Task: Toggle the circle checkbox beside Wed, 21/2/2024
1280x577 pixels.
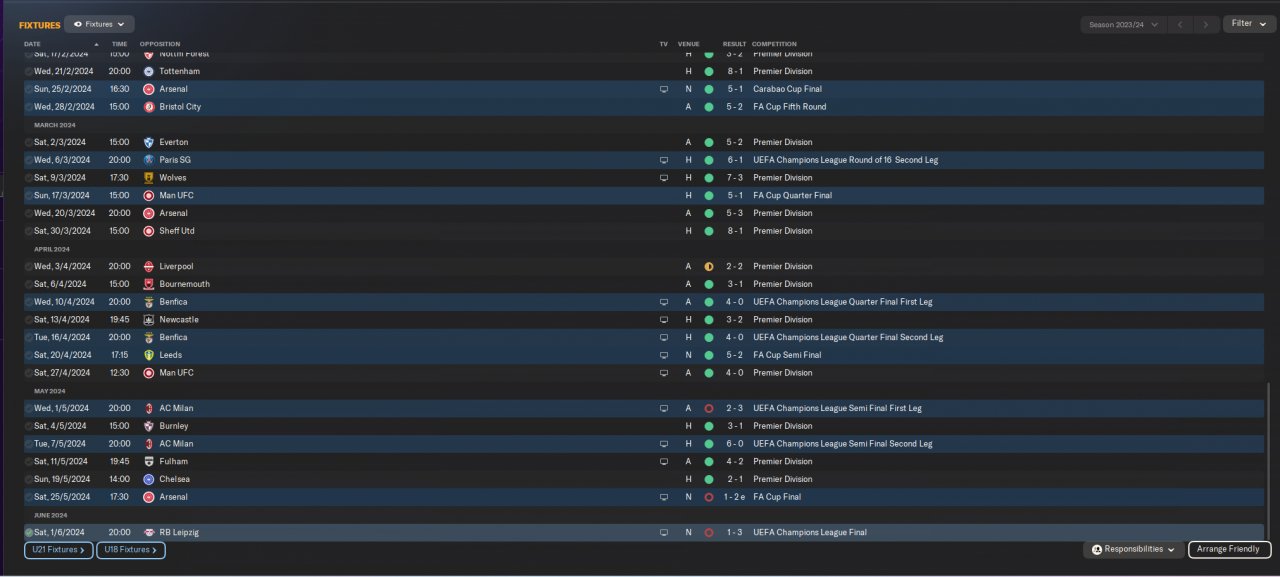Action: tap(29, 72)
